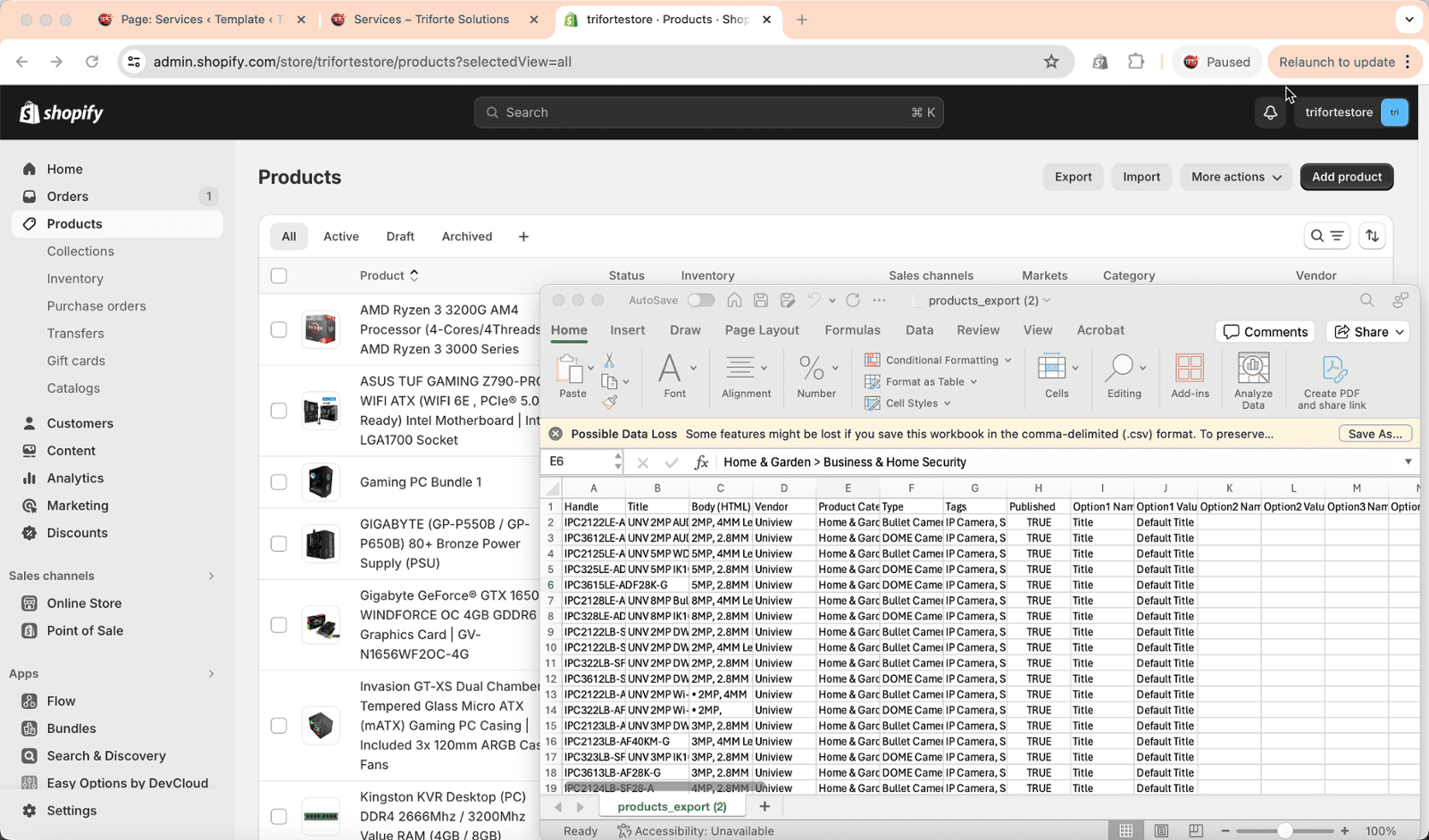Select the products_export (2) sheet tab
The width and height of the screenshot is (1429, 840).
point(672,807)
